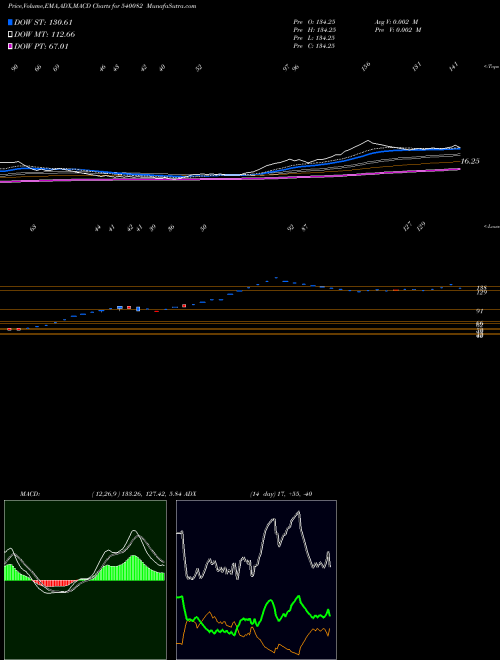The height and width of the screenshot is (660, 500).
Task: Click the 156 top label above price peak
Action: (366, 66)
